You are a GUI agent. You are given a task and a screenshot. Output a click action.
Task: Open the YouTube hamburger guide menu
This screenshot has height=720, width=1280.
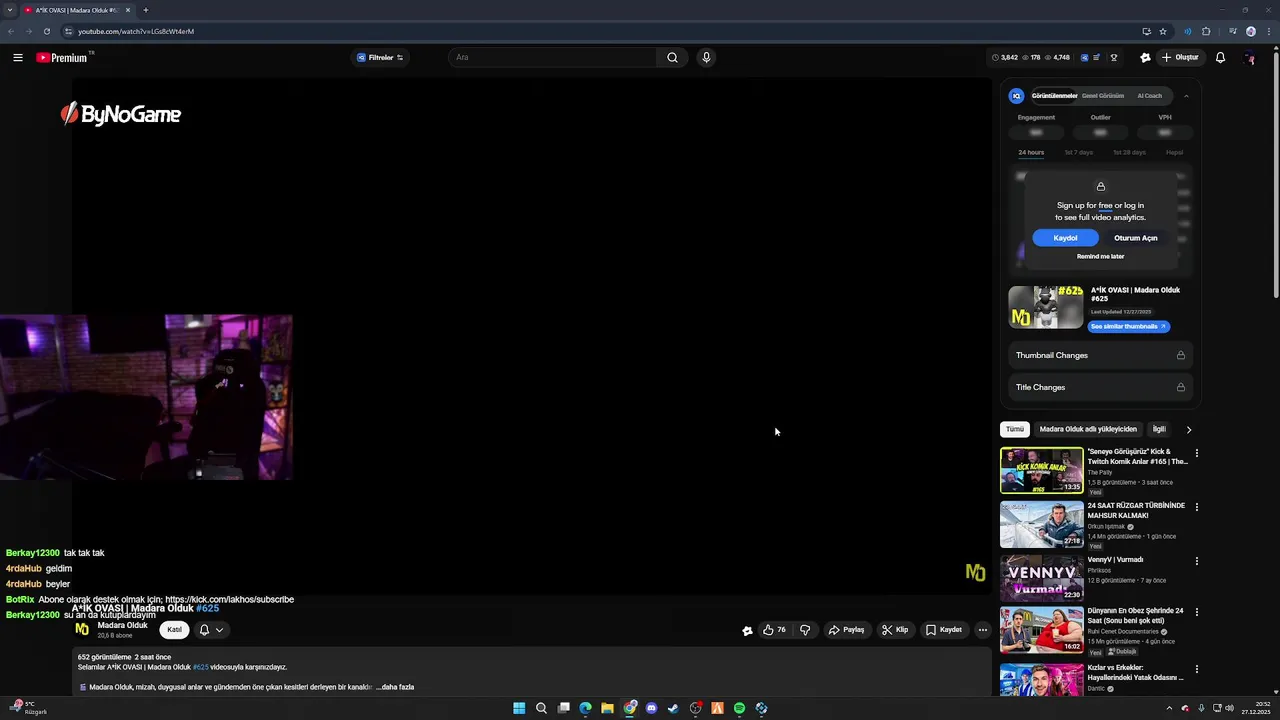tap(18, 58)
